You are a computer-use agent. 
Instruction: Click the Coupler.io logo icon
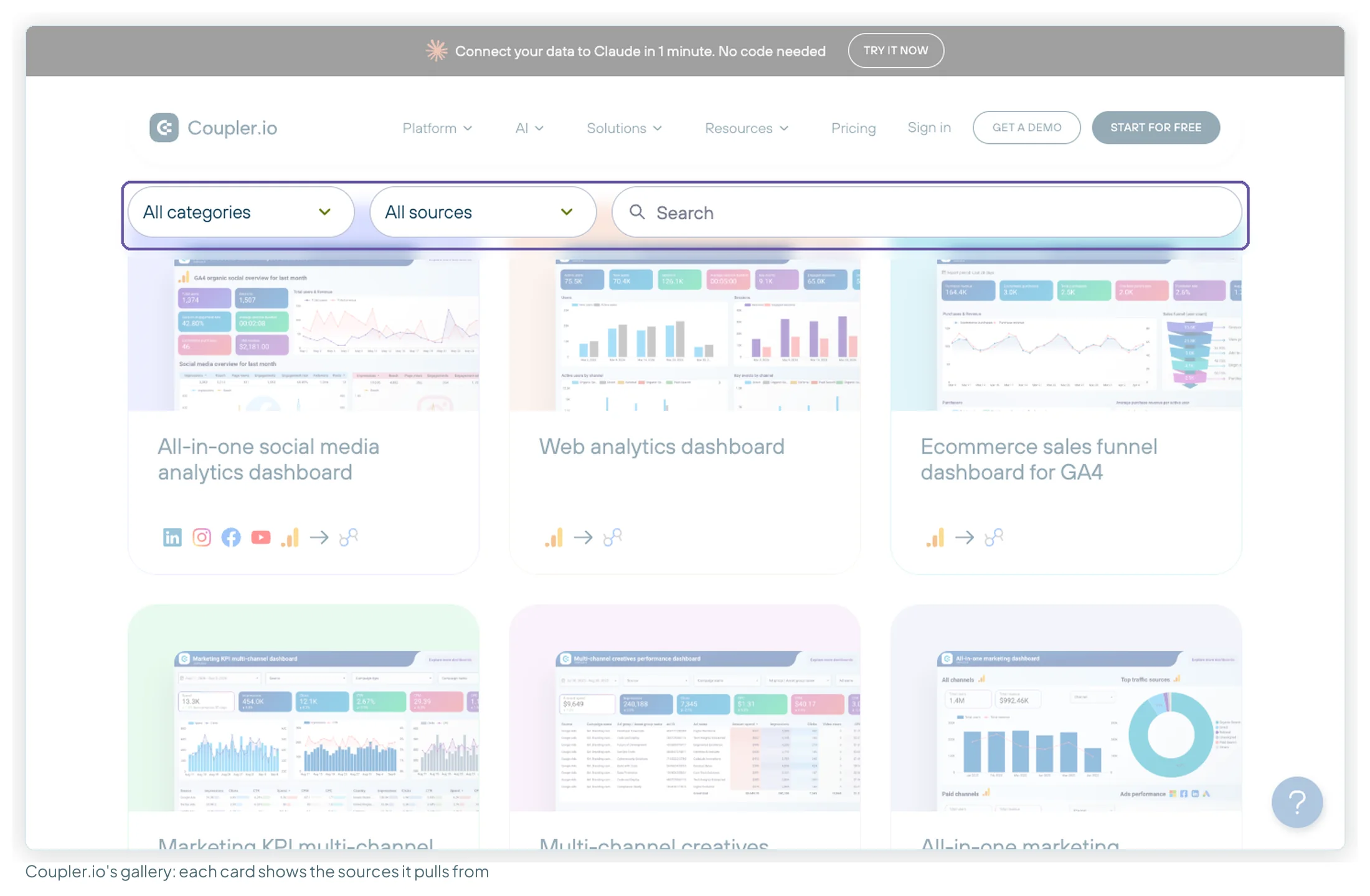(164, 128)
